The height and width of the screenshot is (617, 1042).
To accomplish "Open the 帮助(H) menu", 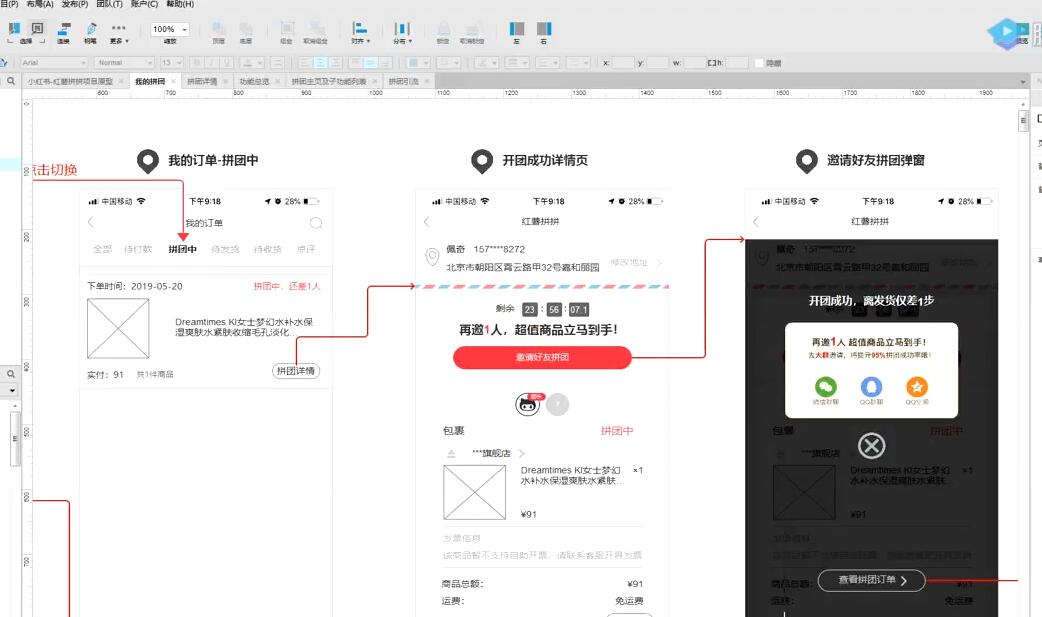I will pos(179,4).
